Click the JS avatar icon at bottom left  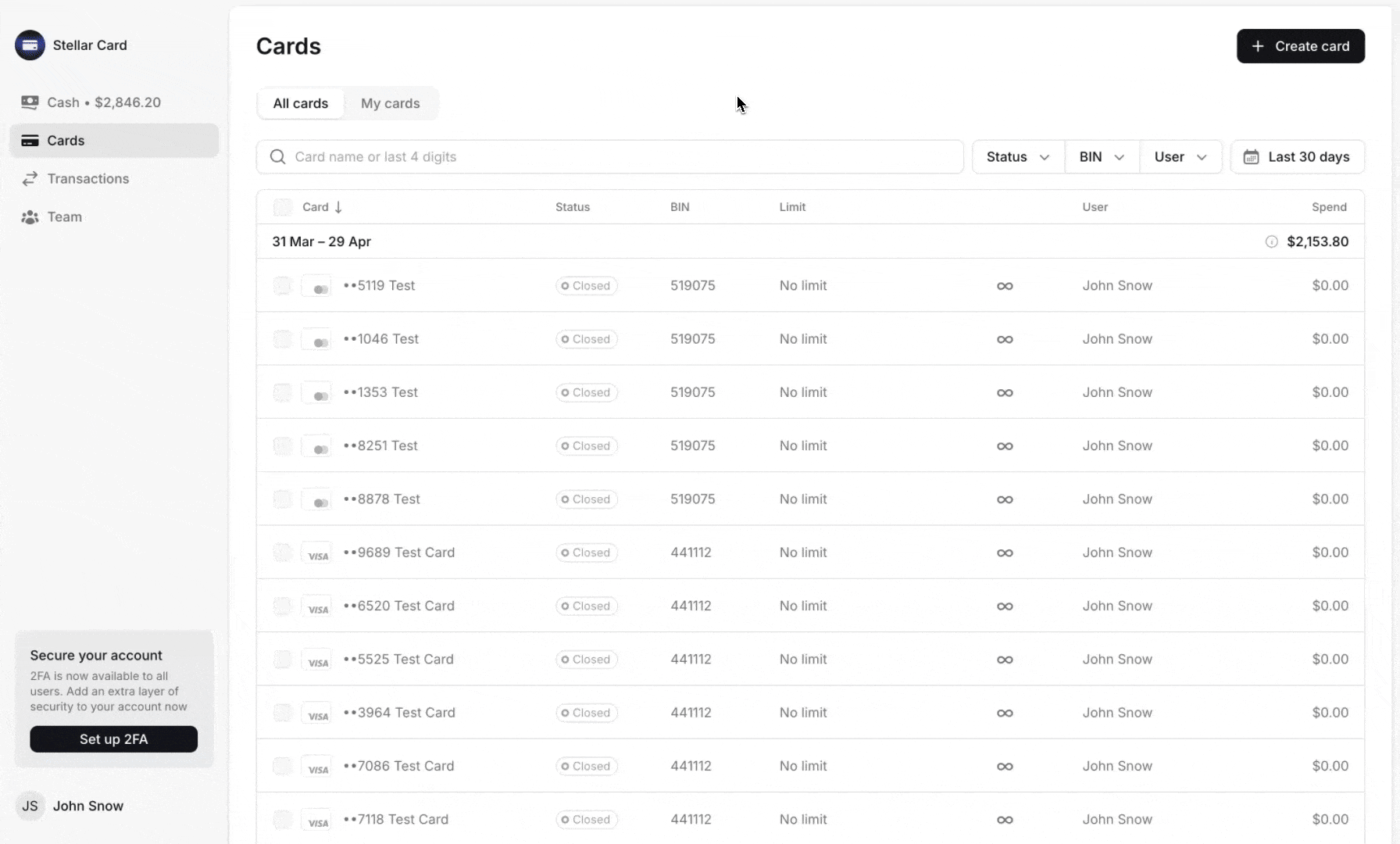(x=30, y=806)
